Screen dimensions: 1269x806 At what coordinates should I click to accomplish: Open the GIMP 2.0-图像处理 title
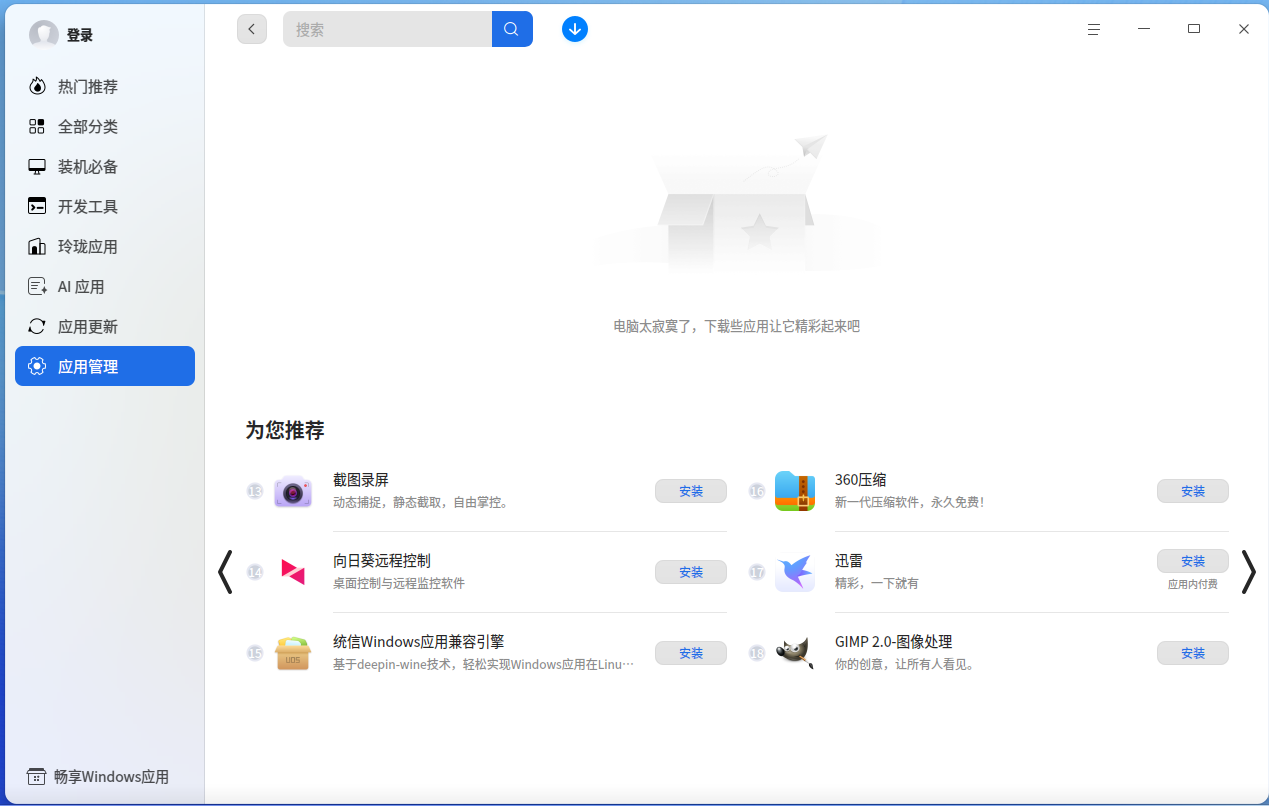894,642
